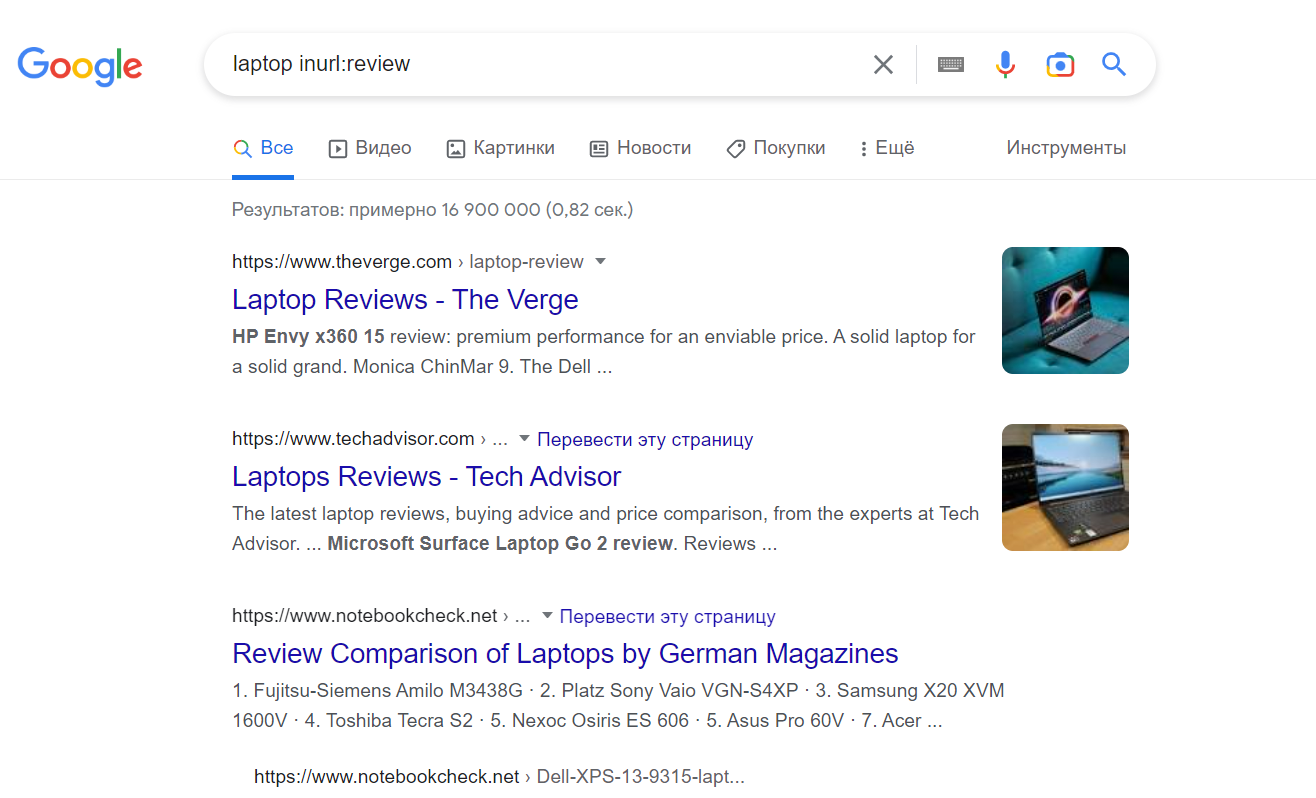The height and width of the screenshot is (798, 1316).
Task: Open Инструменты search tools
Action: 1066,148
